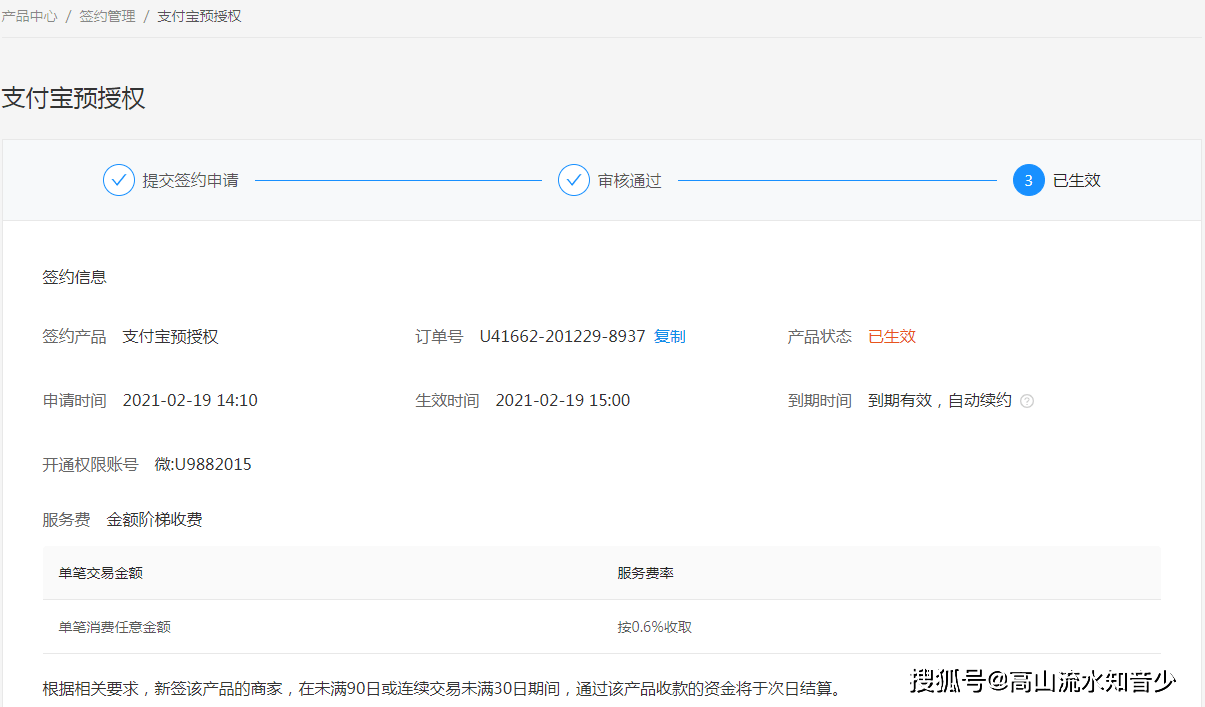Click the step 3 已生效 circle icon
This screenshot has height=707, width=1205.
click(1028, 180)
